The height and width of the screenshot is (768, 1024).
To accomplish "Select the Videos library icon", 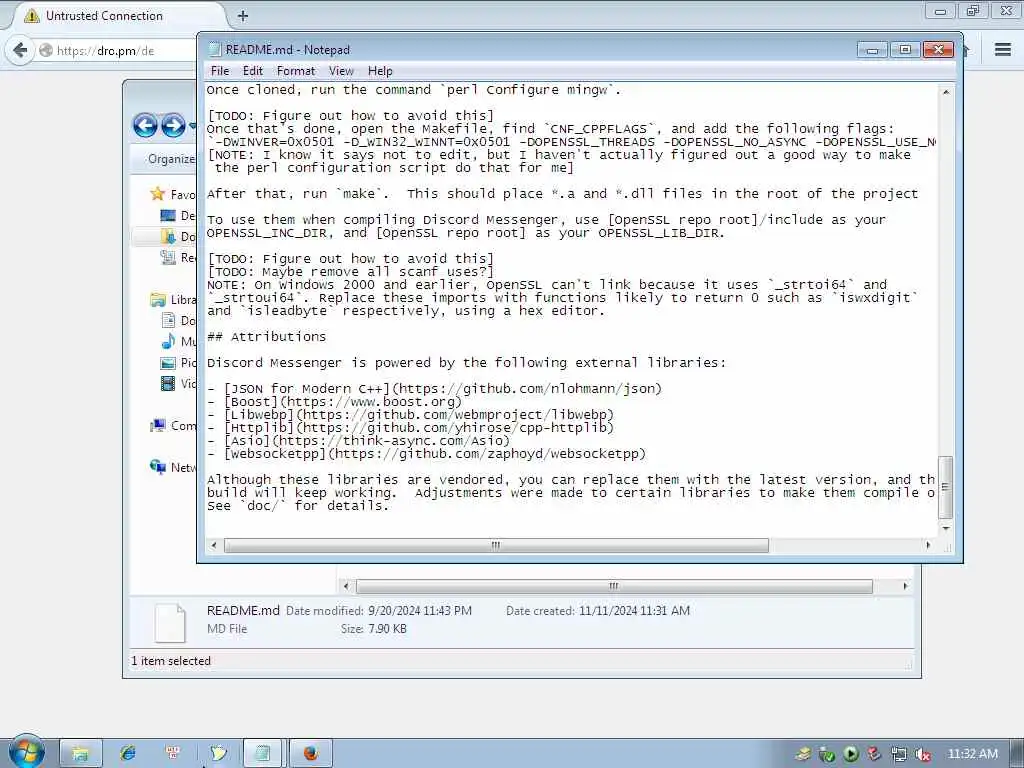I will pos(168,383).
